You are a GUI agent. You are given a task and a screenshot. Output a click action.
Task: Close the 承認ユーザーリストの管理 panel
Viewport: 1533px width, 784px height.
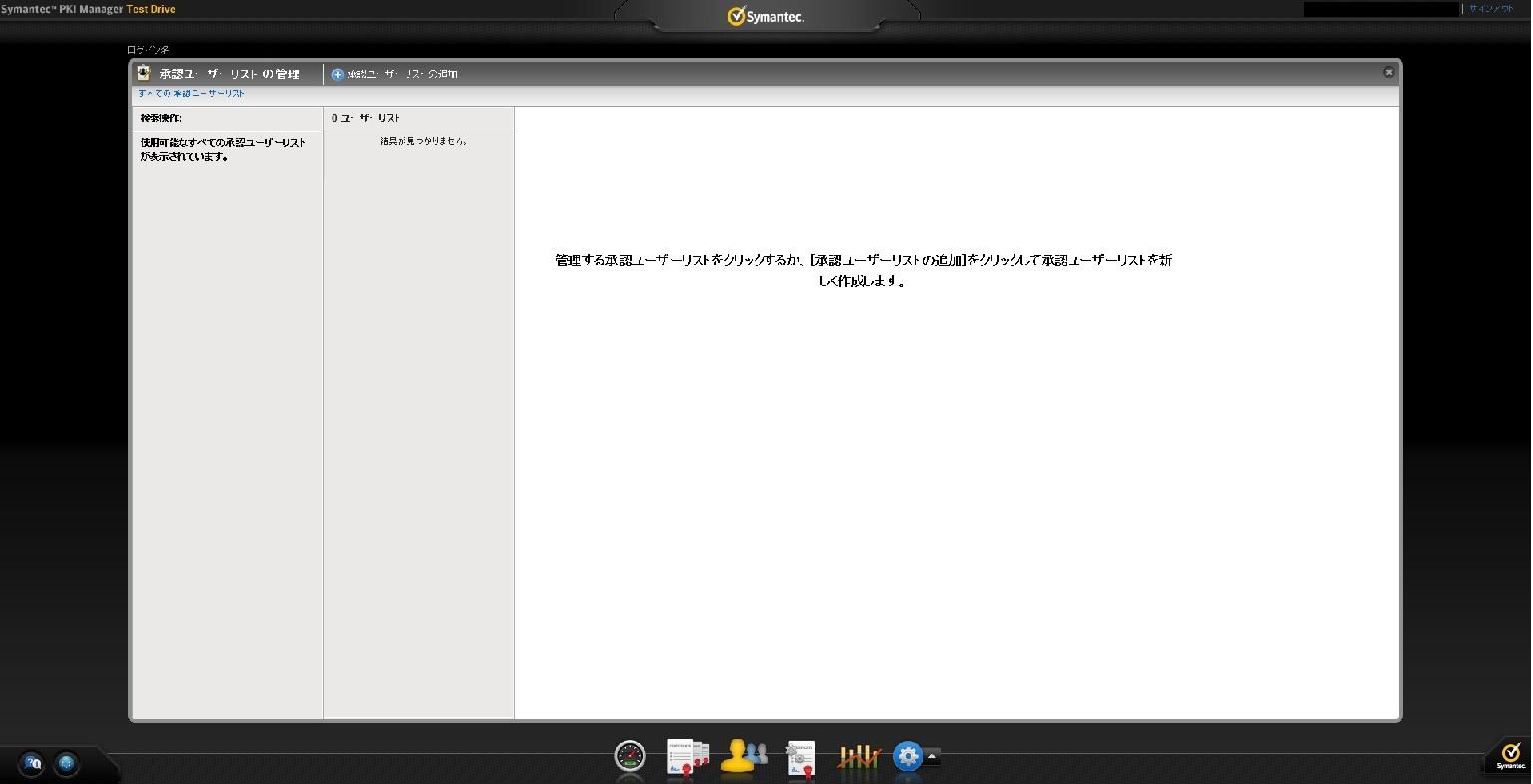1388,72
